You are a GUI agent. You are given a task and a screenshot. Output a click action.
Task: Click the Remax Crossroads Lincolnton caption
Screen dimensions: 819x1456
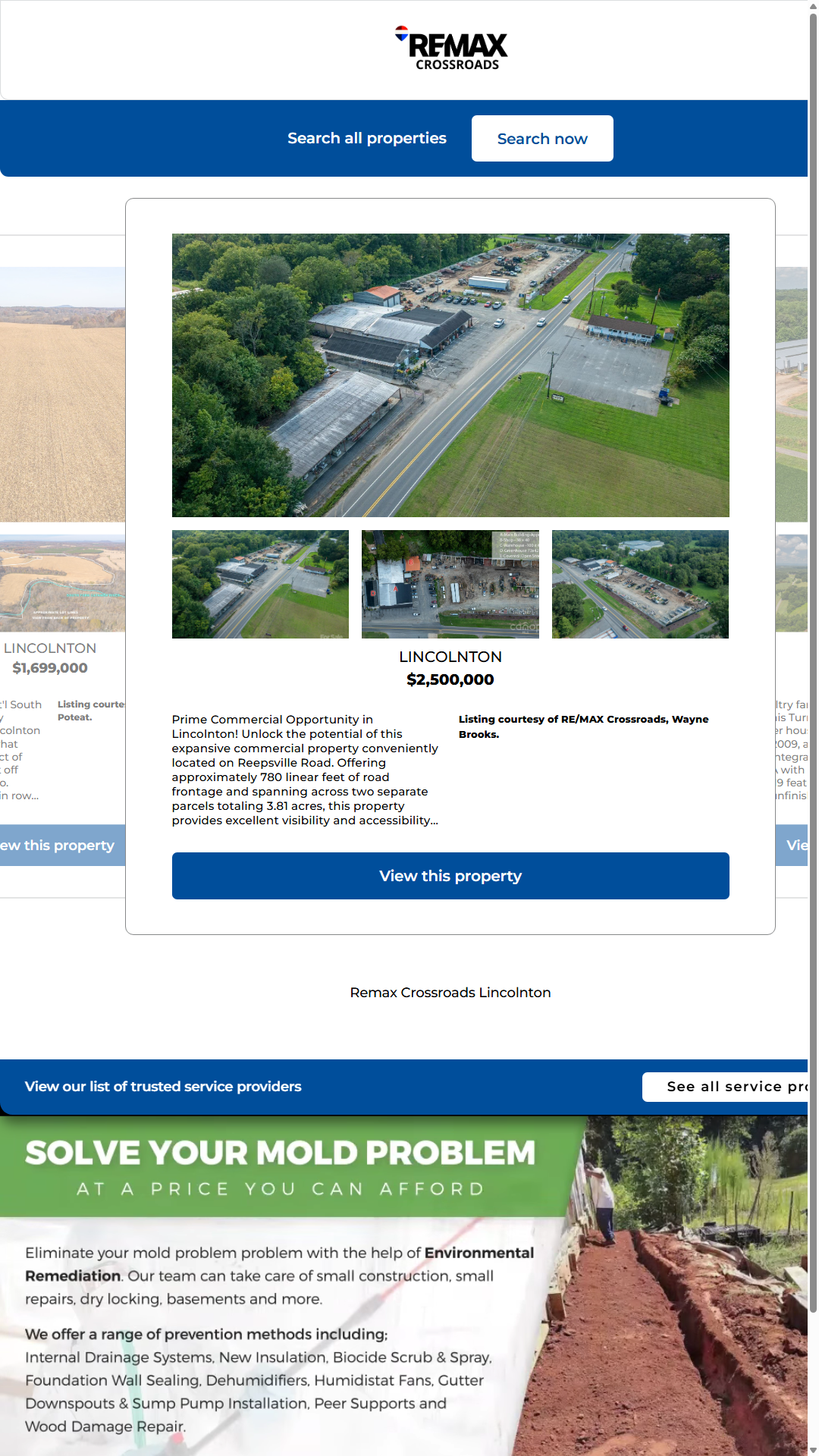(x=450, y=993)
